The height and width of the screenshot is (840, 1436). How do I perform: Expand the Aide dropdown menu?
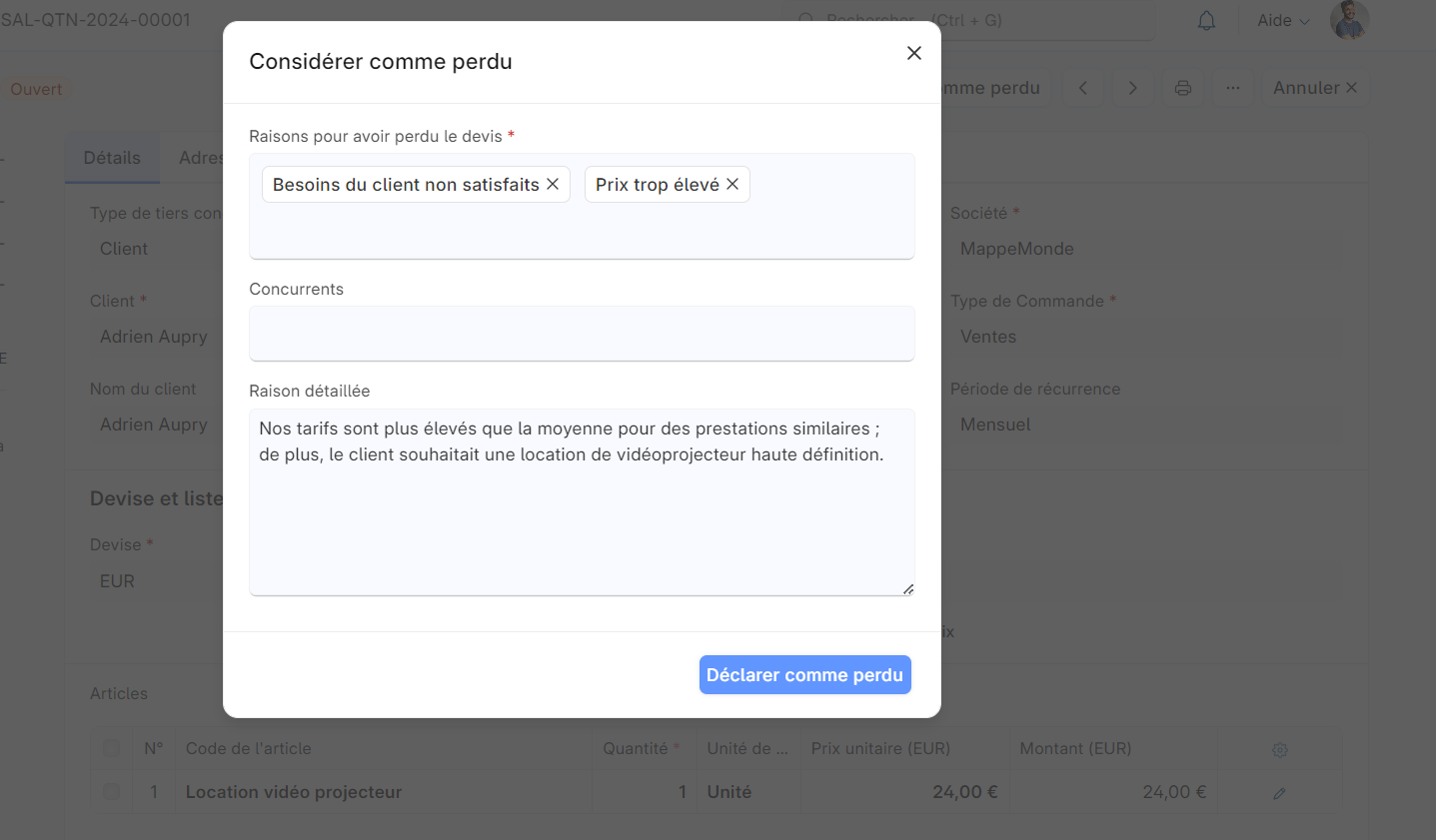click(1283, 21)
